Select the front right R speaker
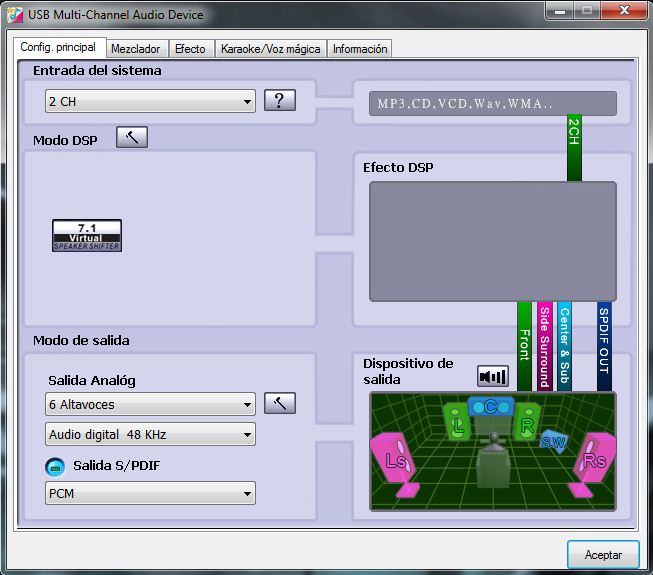The width and height of the screenshot is (653, 575). tap(526, 423)
